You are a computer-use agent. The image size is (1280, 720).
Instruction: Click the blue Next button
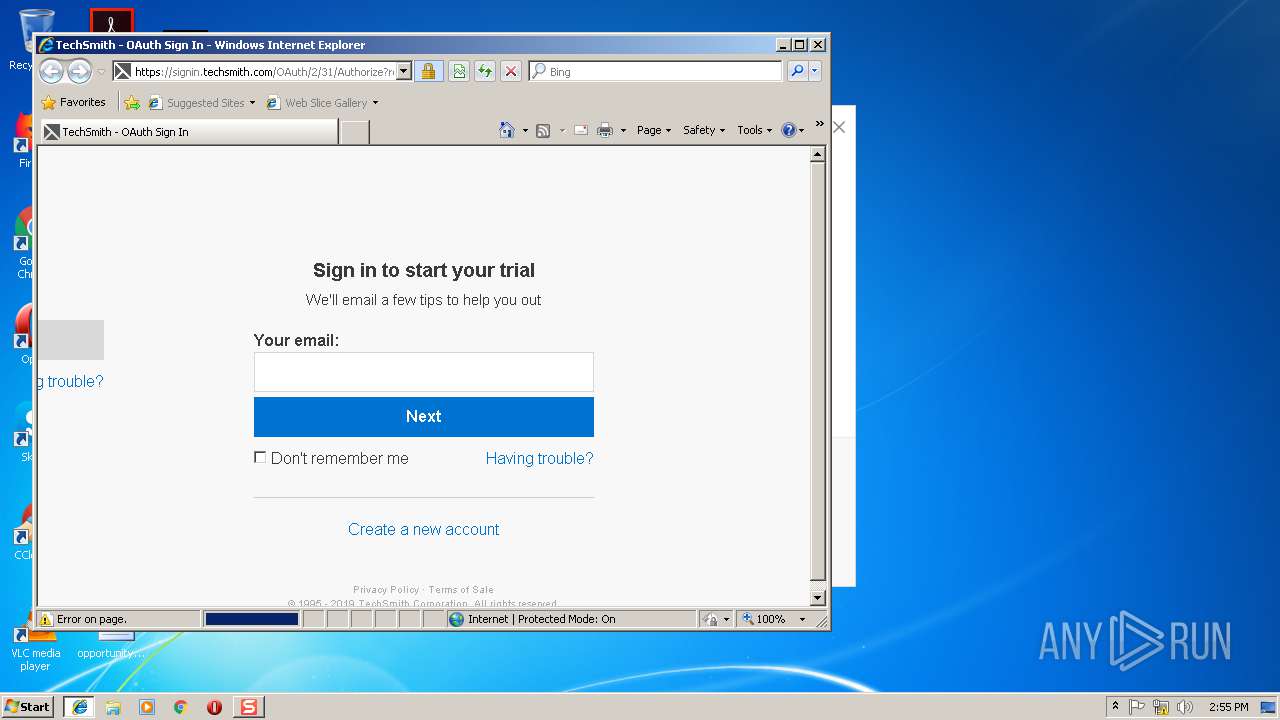[x=423, y=417]
